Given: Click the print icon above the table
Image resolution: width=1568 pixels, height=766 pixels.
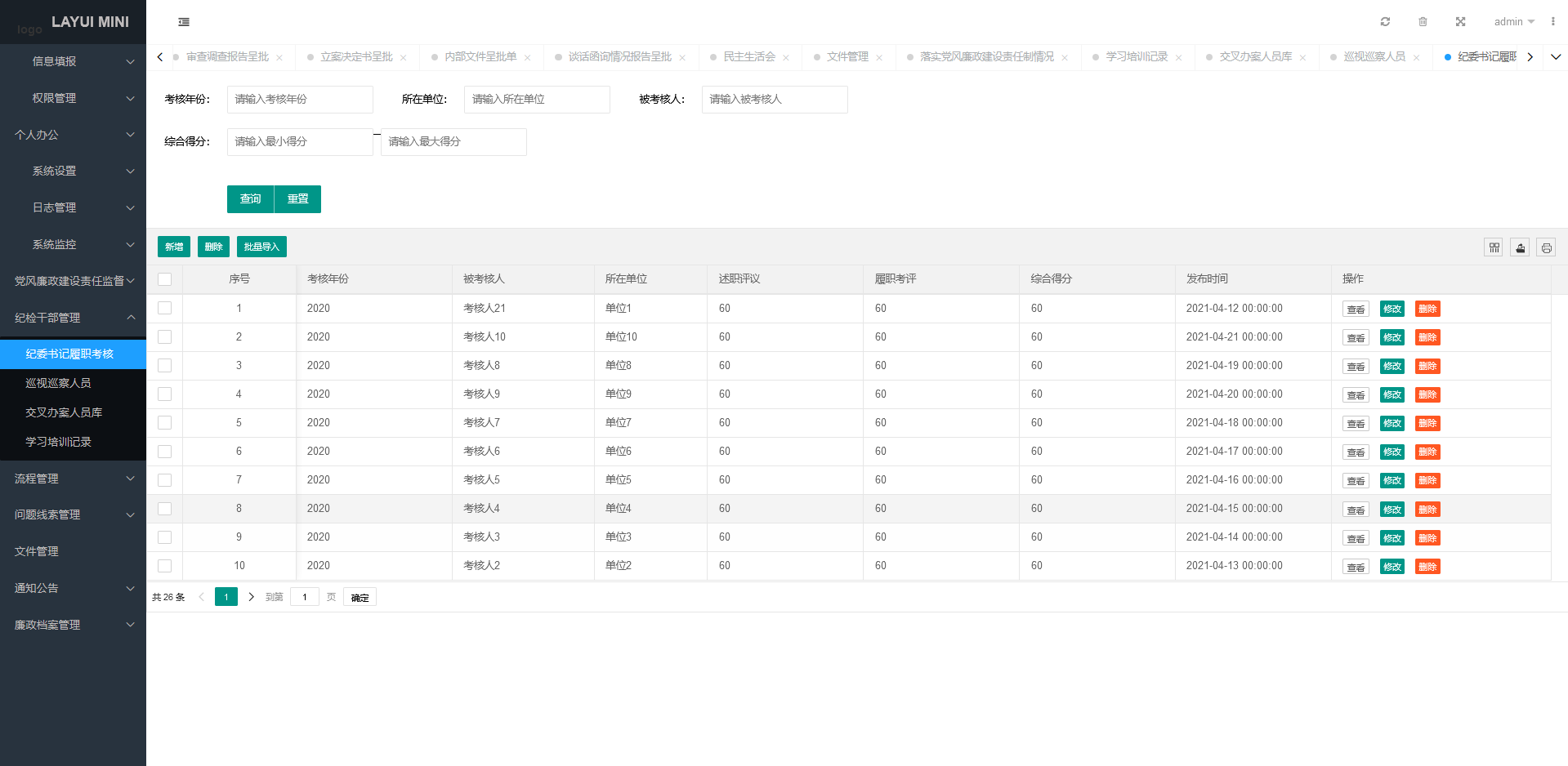Looking at the screenshot, I should point(1546,247).
